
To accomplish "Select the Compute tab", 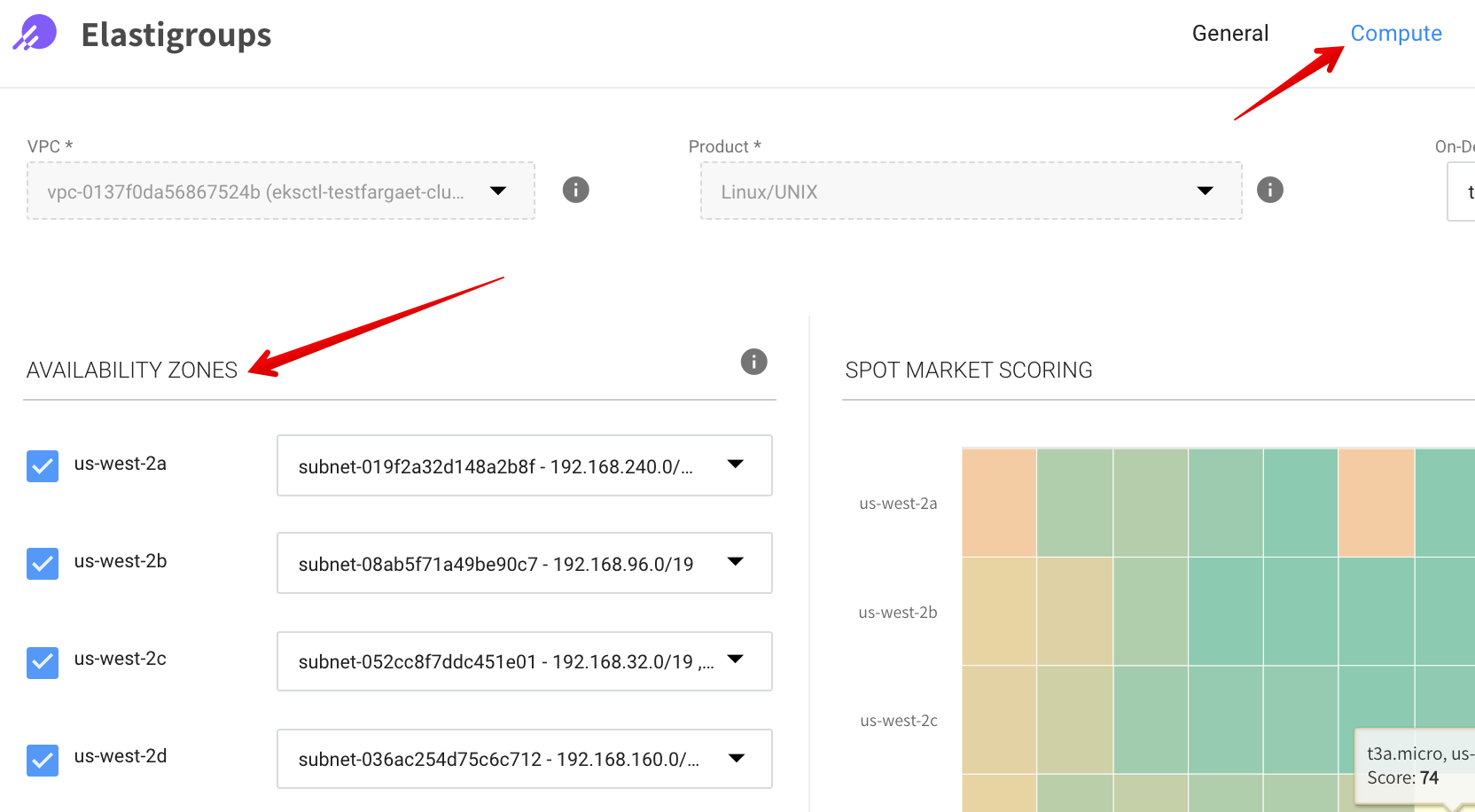I will (1395, 34).
